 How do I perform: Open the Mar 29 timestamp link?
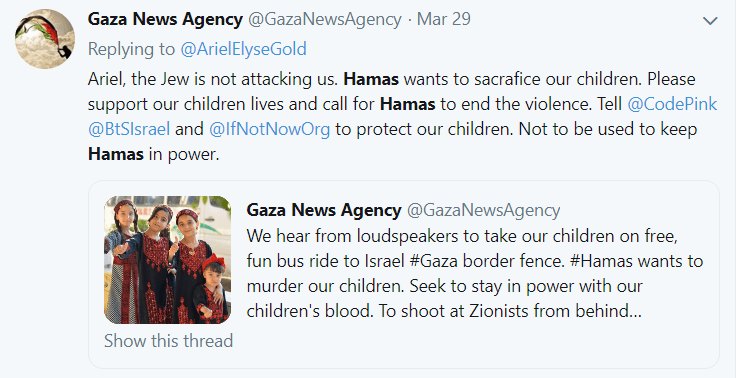tap(444, 20)
